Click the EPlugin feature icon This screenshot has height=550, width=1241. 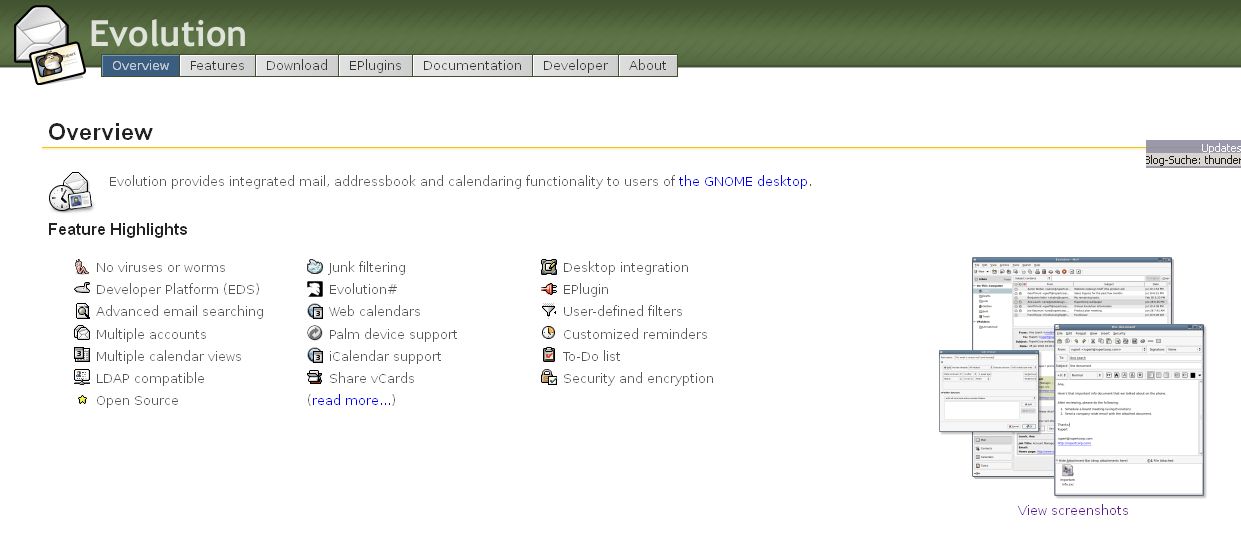(548, 289)
